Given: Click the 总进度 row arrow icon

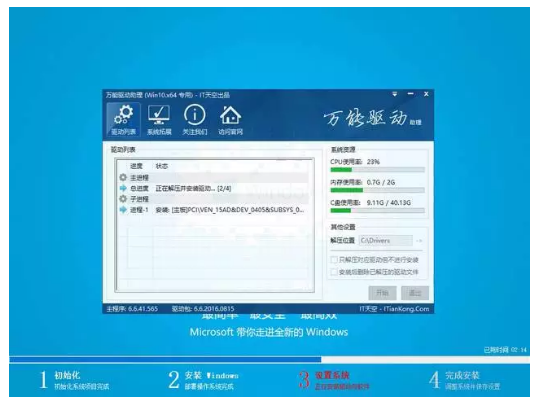Looking at the screenshot, I should coord(123,188).
